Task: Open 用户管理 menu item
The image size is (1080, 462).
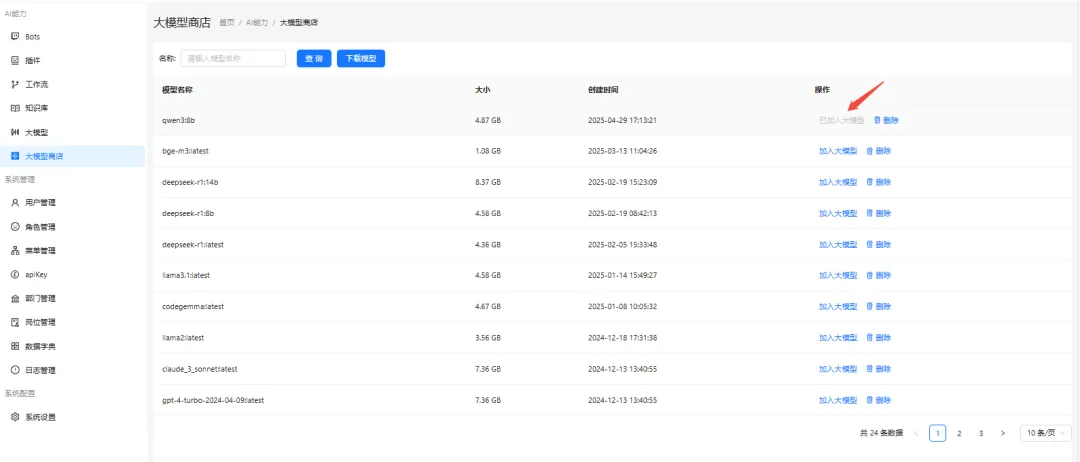Action: tap(40, 202)
